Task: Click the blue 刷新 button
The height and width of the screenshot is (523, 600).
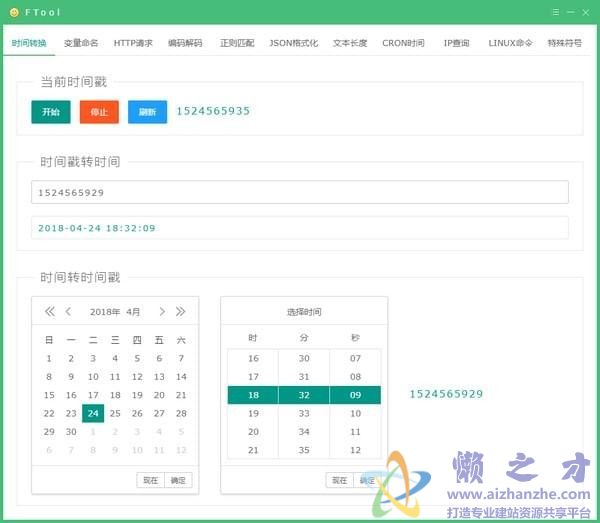Action: 147,112
